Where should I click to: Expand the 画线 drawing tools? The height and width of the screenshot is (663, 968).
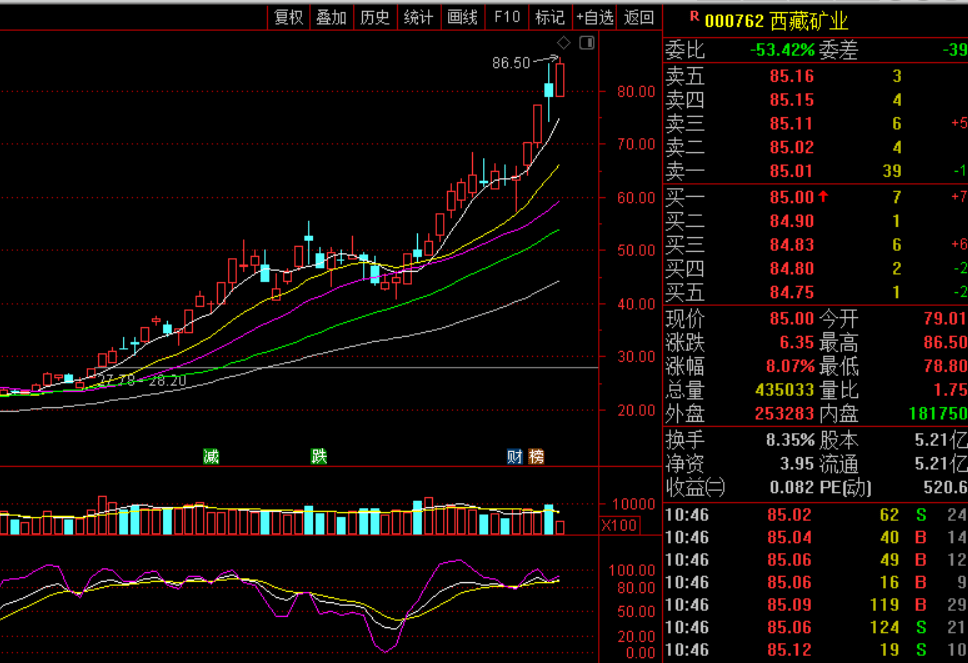point(463,17)
